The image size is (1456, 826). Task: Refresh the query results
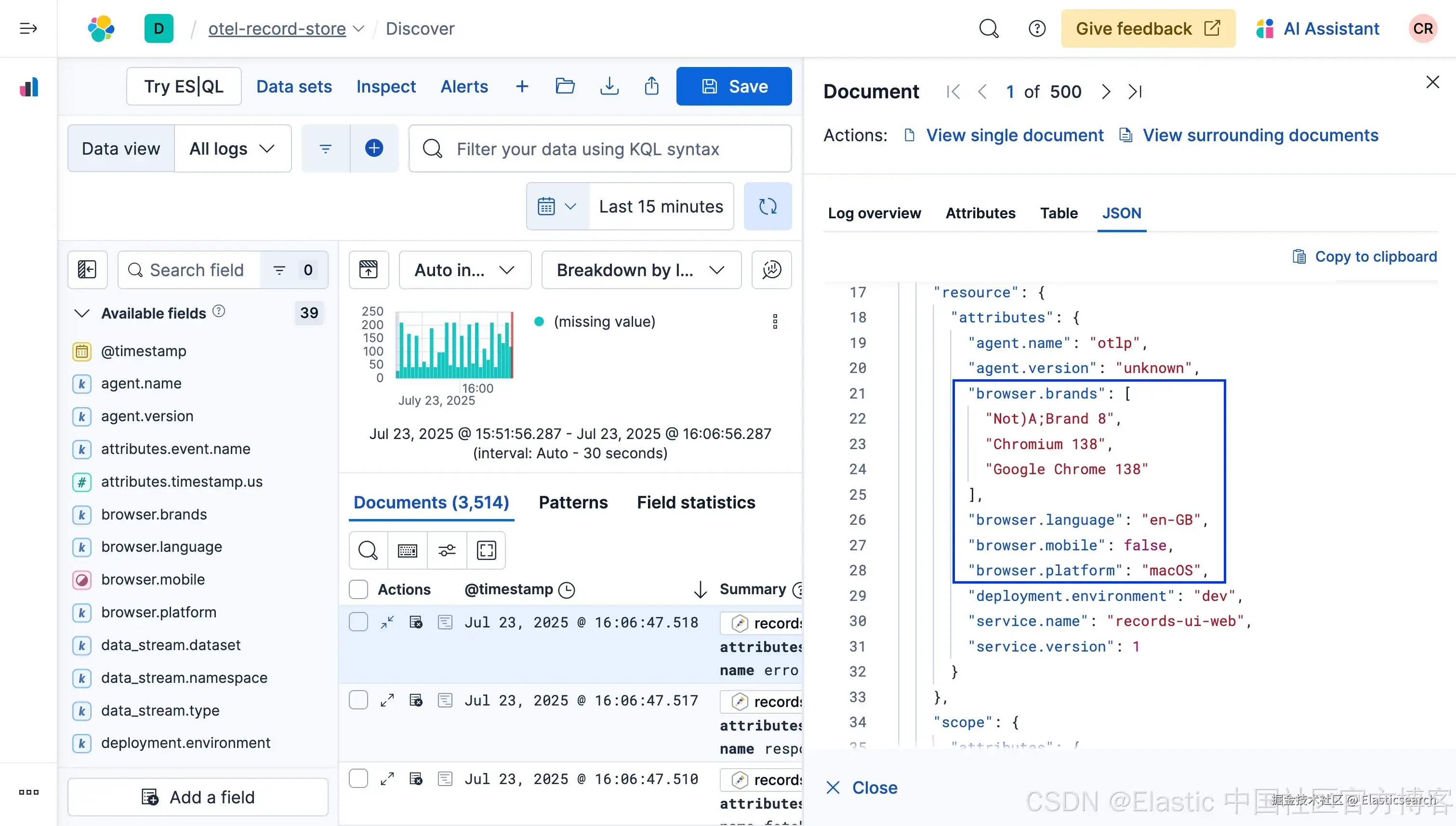768,206
